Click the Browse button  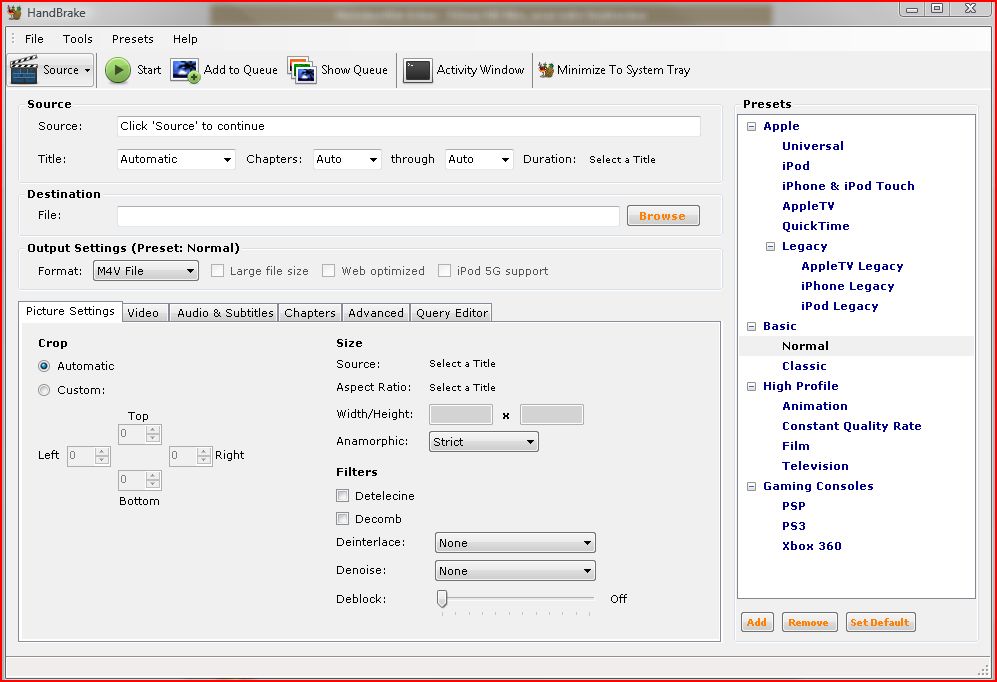tap(663, 216)
